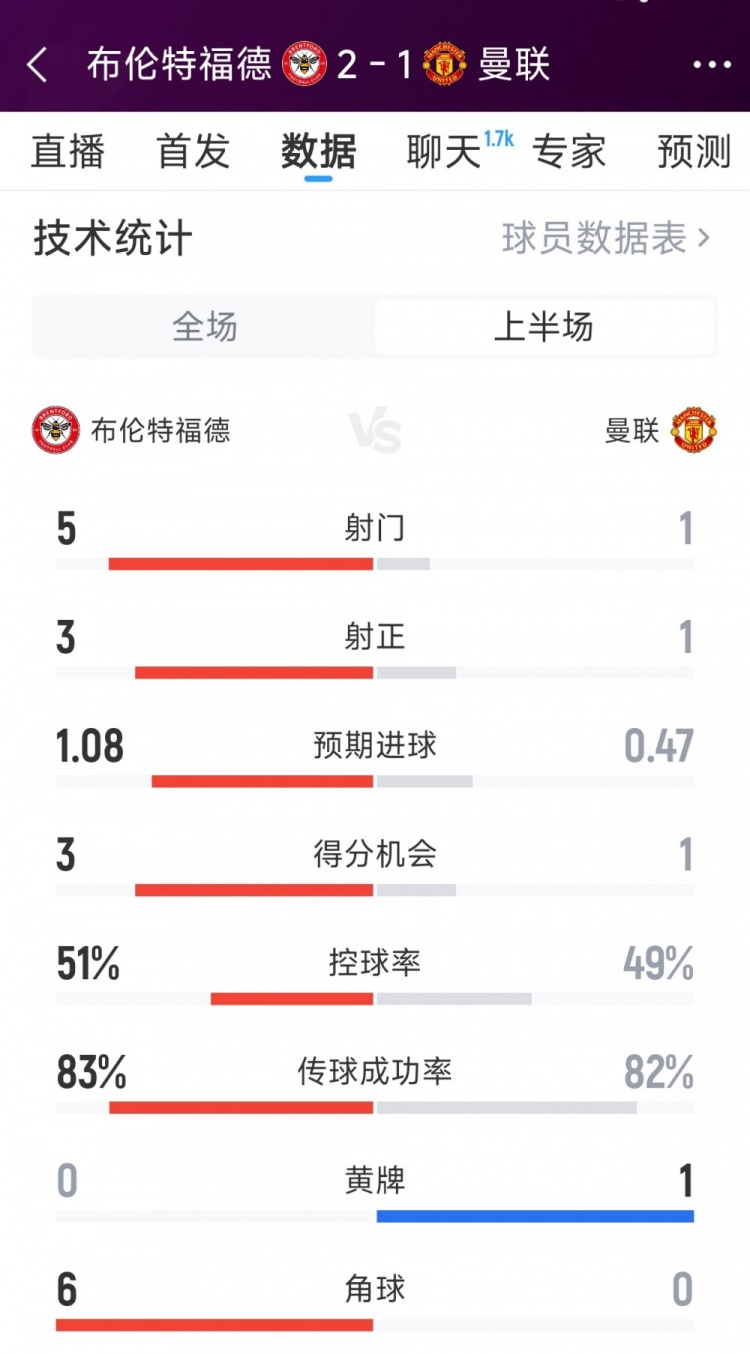Switch to the 直播 tab
Screen dimensions: 750x1354
68,152
